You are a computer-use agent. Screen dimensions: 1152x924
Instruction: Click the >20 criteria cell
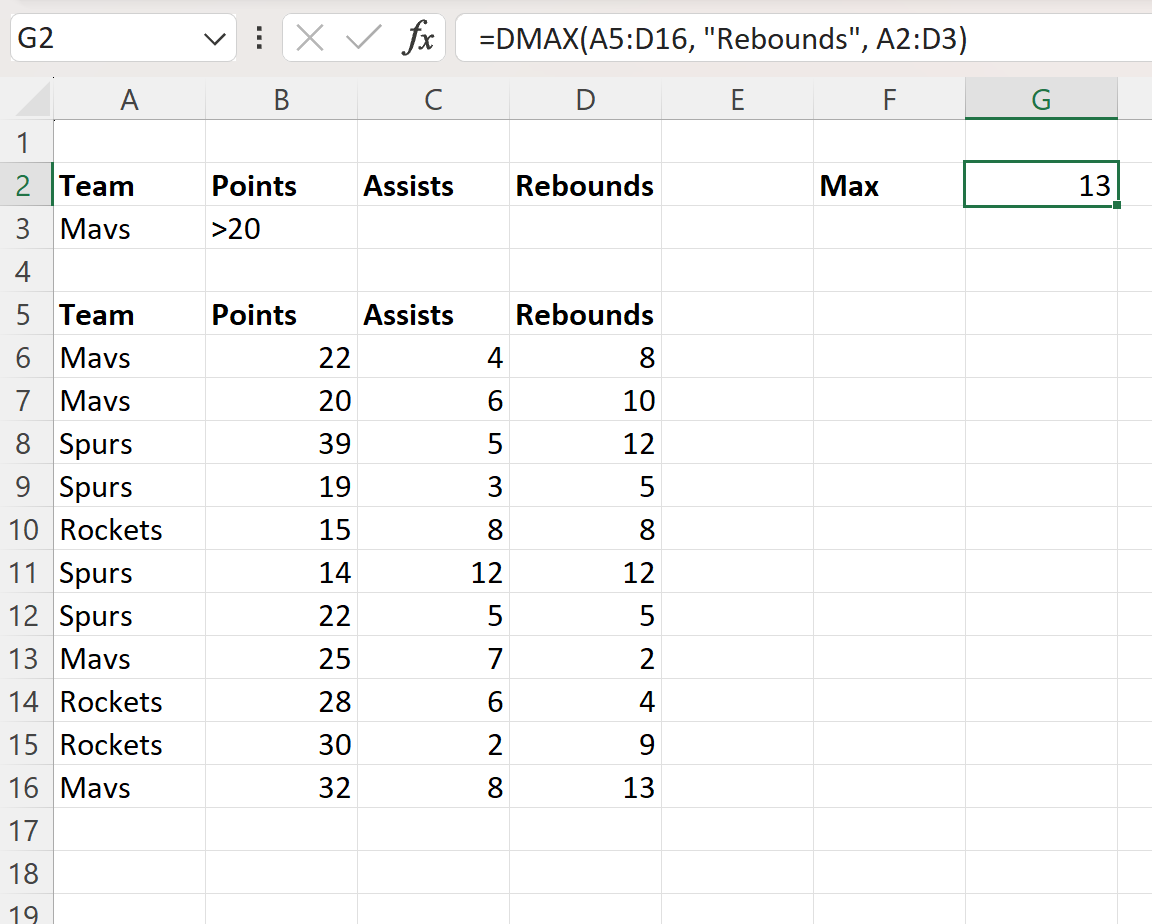(x=281, y=228)
